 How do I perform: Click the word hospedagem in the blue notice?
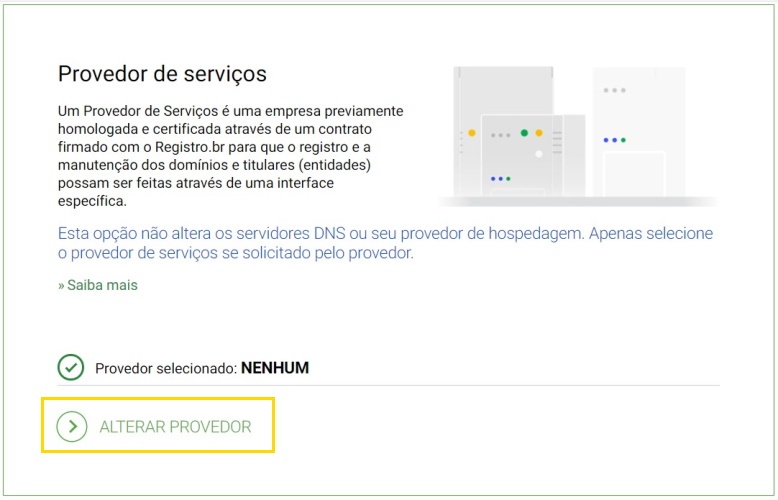tap(535, 234)
